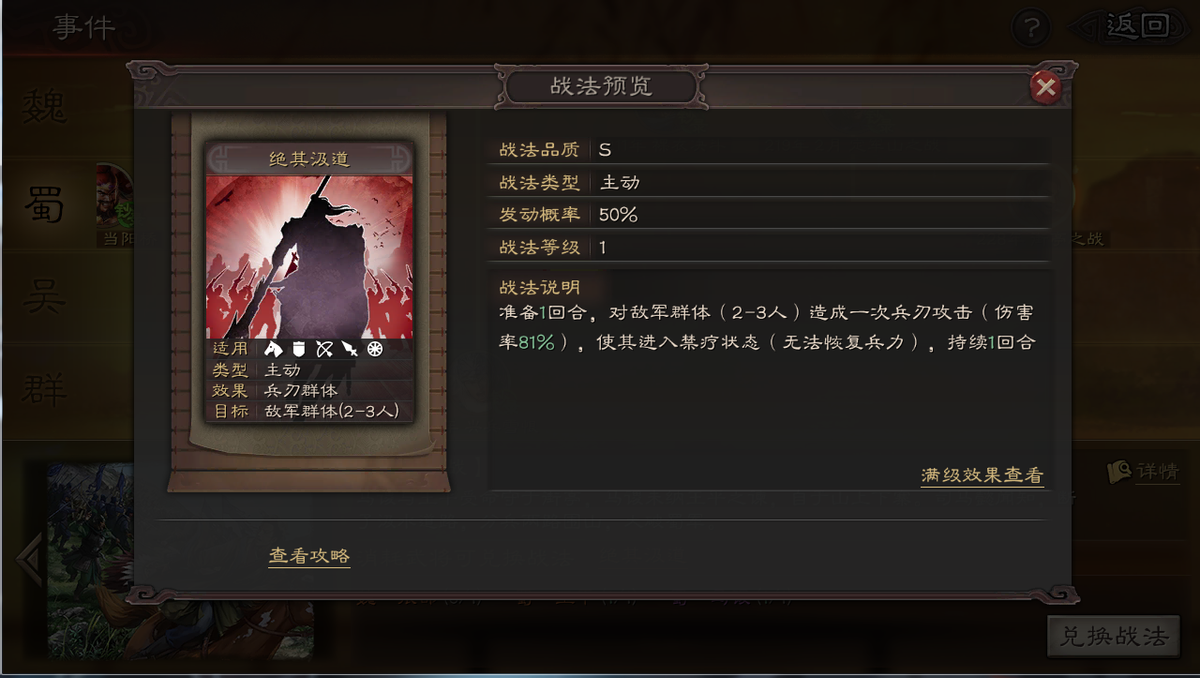This screenshot has height=678, width=1200.
Task: Click the bow archer icon
Action: coord(324,349)
